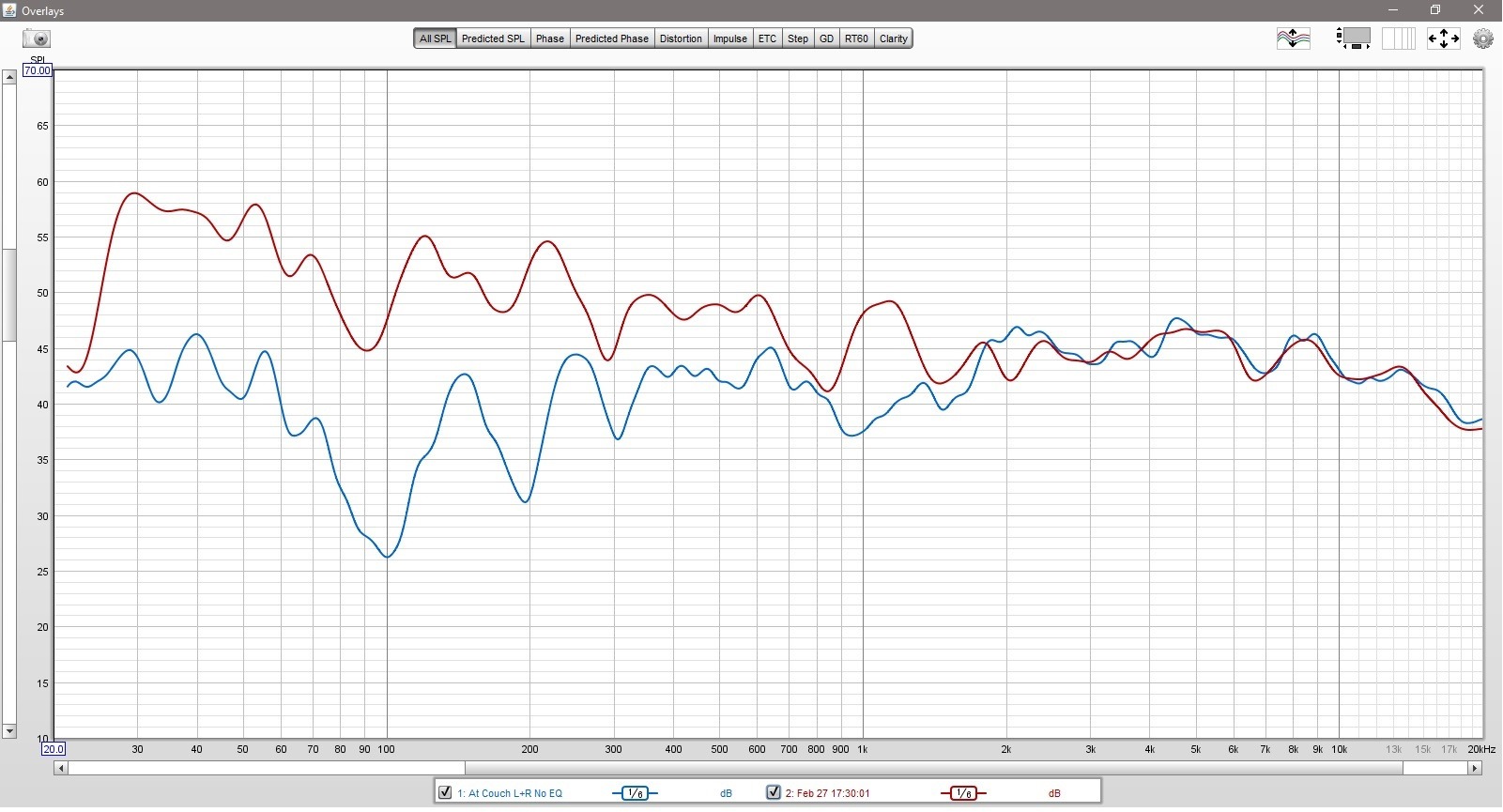Viewport: 1503px width, 812px height.
Task: Open the Step tab
Action: (x=798, y=38)
